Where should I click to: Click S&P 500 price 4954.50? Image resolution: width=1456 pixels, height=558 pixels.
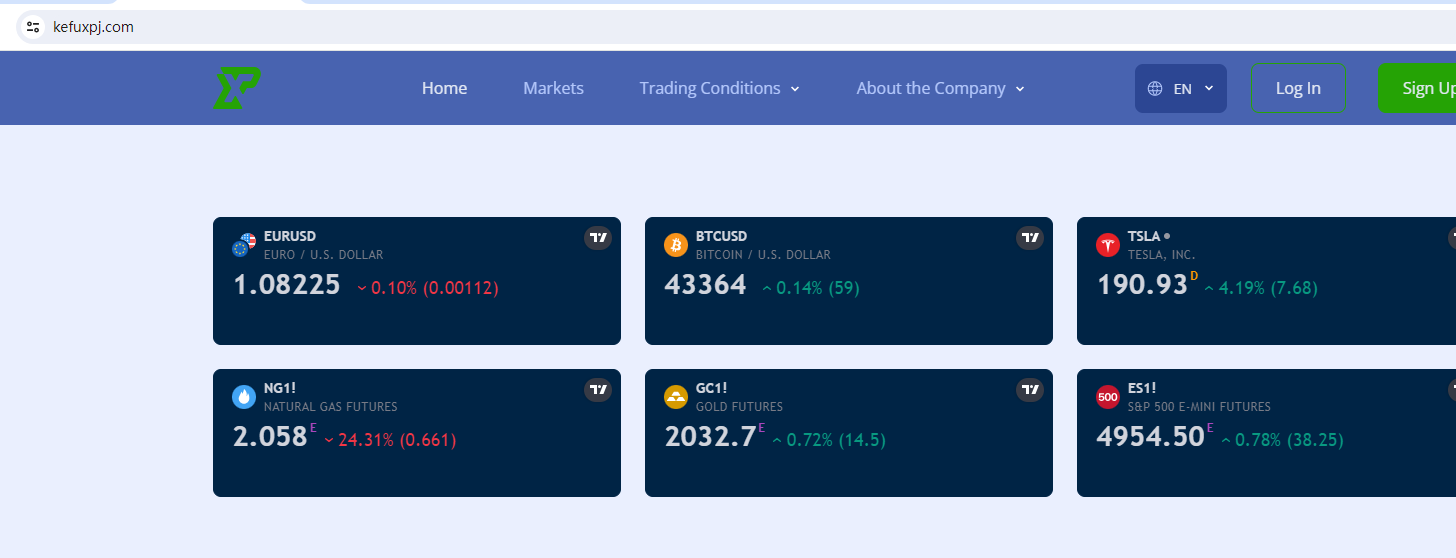click(1151, 437)
